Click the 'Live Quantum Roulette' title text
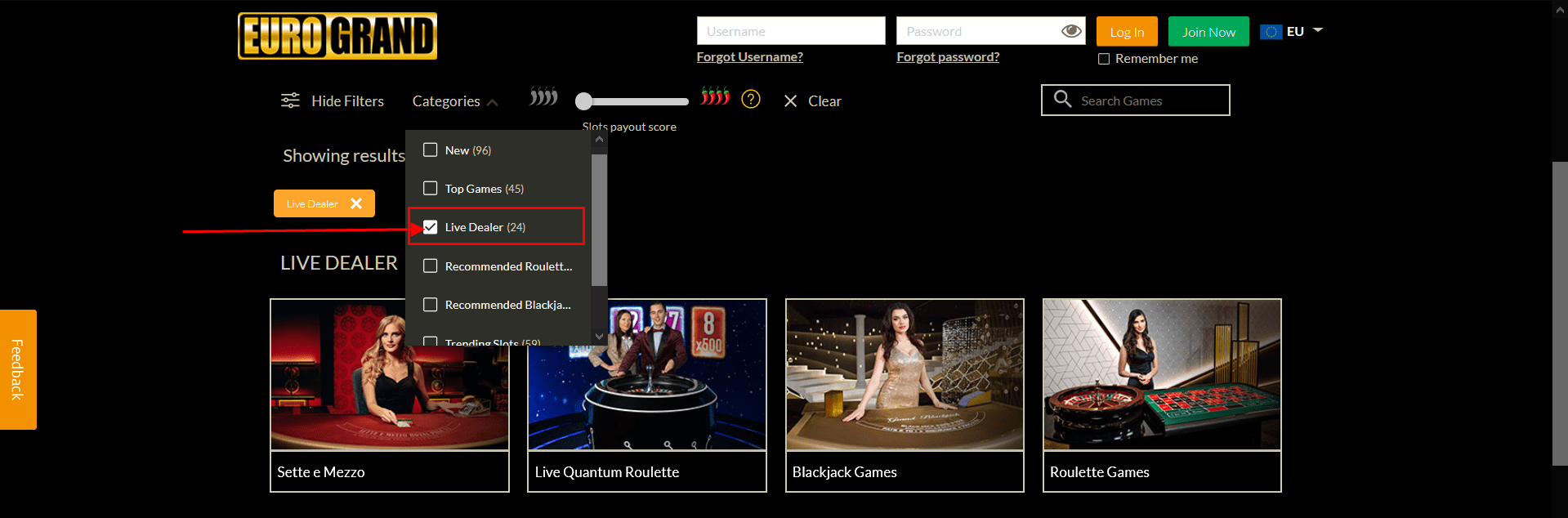This screenshot has height=518, width=1568. click(607, 472)
